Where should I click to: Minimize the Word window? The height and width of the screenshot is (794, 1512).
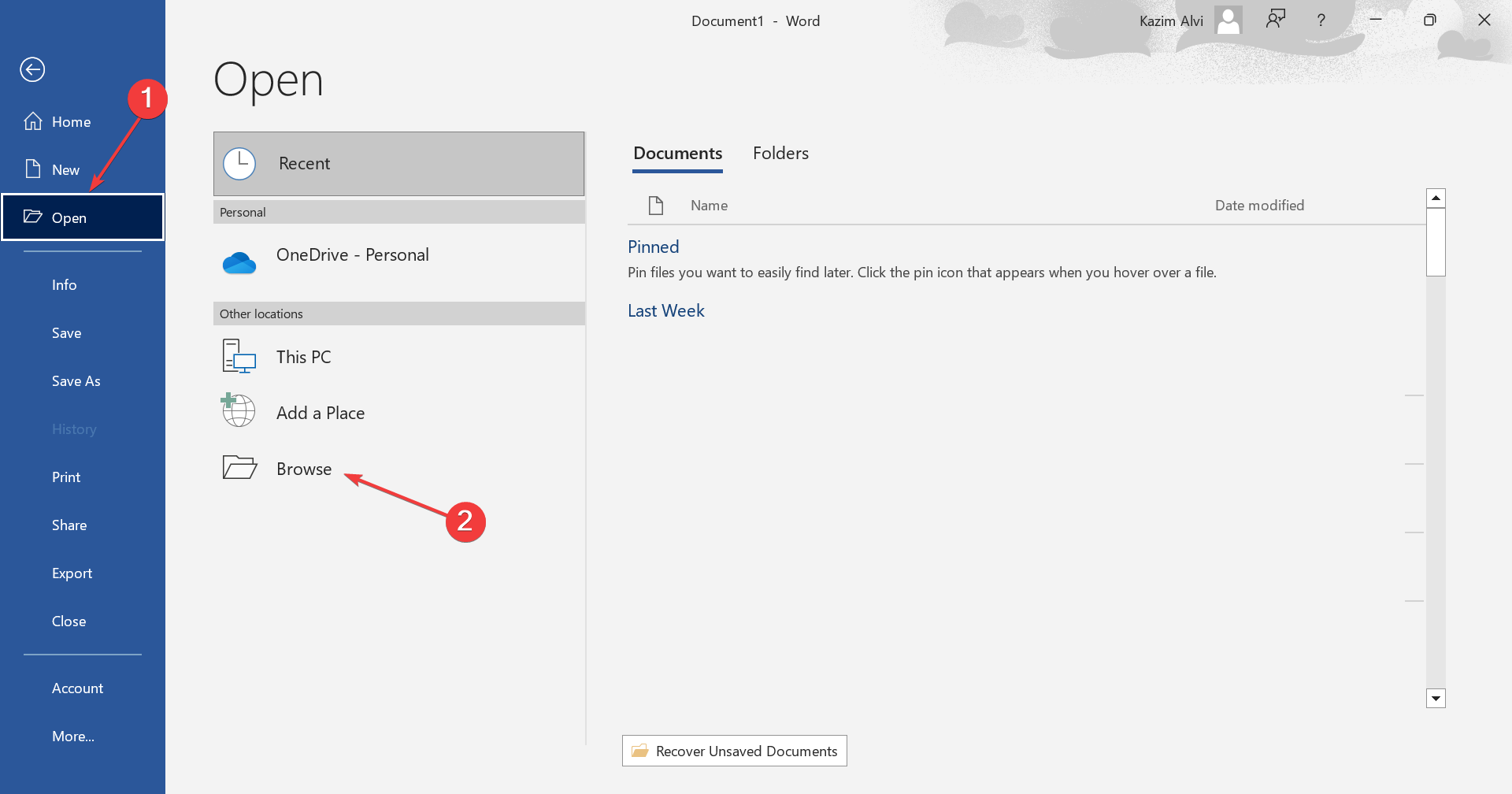(1376, 20)
